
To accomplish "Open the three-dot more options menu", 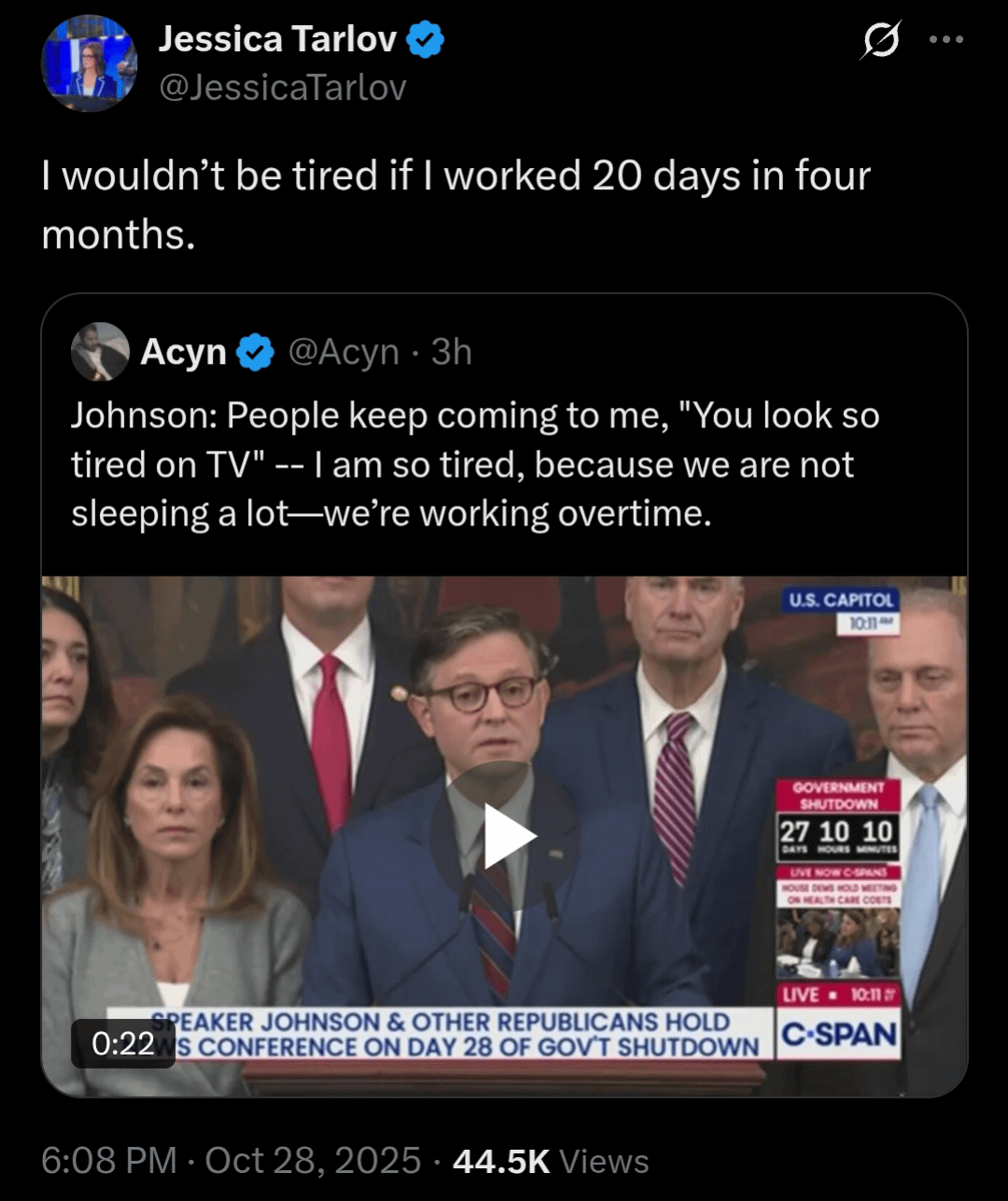I will coord(945,40).
